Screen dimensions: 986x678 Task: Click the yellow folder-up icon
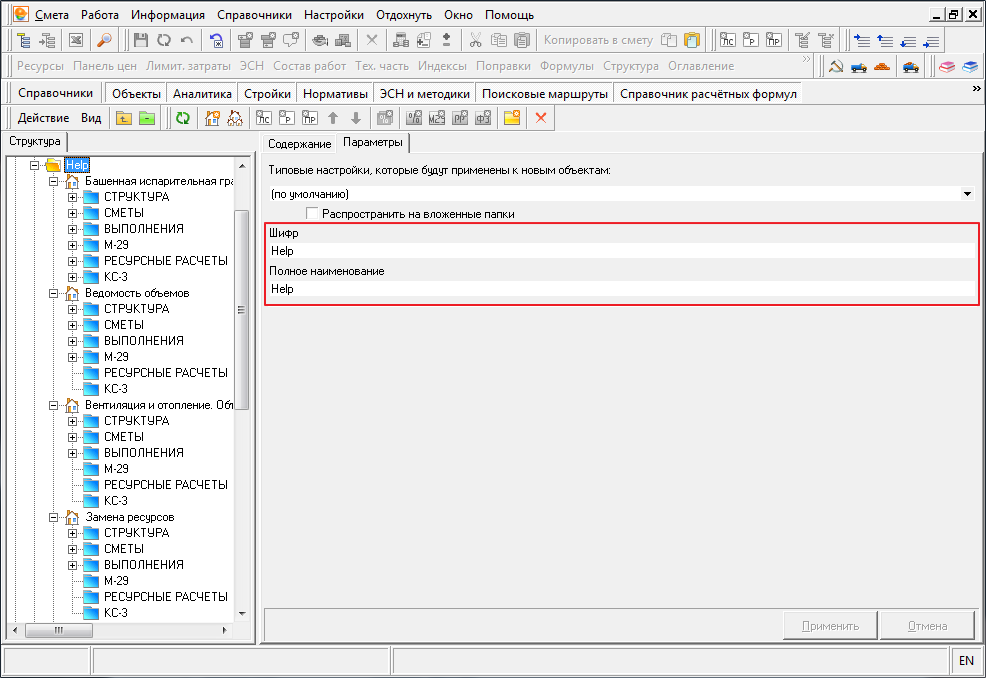(123, 118)
